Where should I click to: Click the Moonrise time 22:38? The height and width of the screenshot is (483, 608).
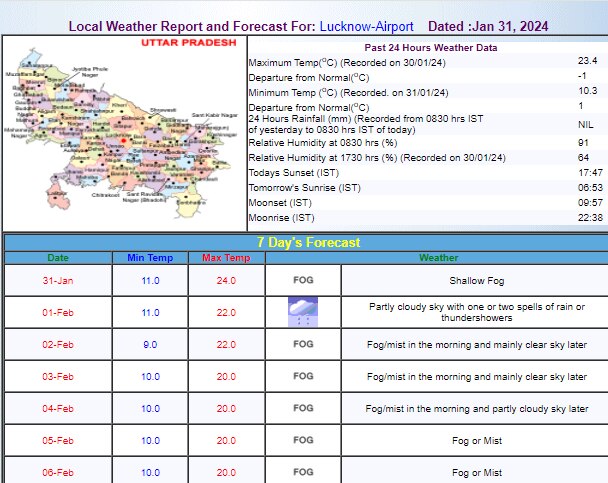coord(590,218)
